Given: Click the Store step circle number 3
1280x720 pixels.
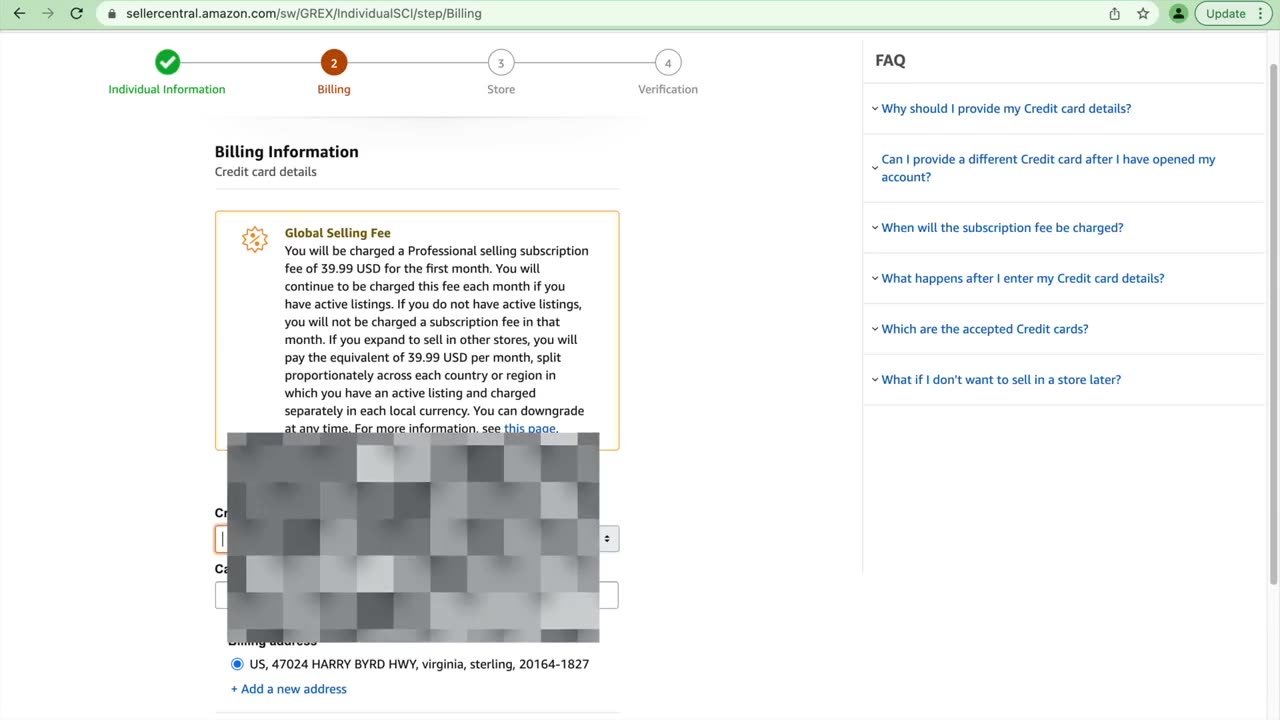Looking at the screenshot, I should pyautogui.click(x=501, y=63).
